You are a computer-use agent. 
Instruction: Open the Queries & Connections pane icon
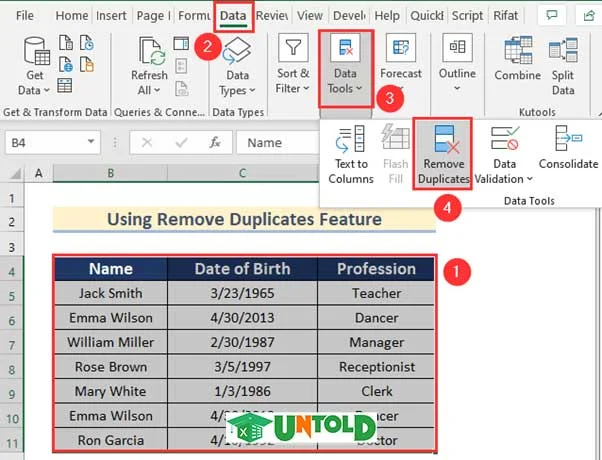click(x=181, y=43)
